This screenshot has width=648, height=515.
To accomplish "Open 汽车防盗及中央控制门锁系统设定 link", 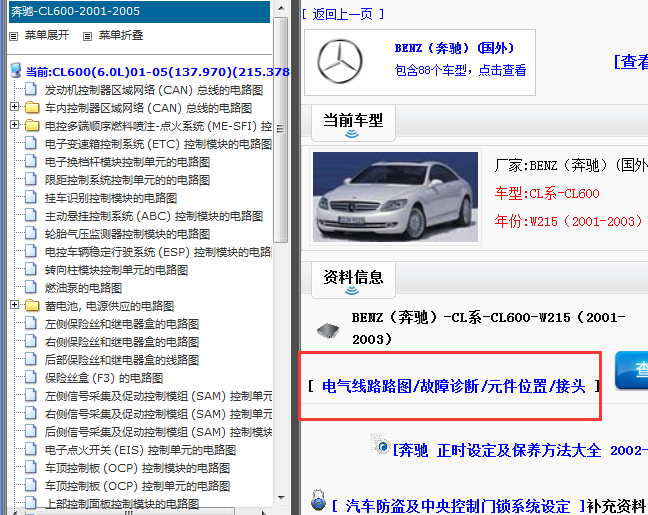I will click(x=459, y=506).
